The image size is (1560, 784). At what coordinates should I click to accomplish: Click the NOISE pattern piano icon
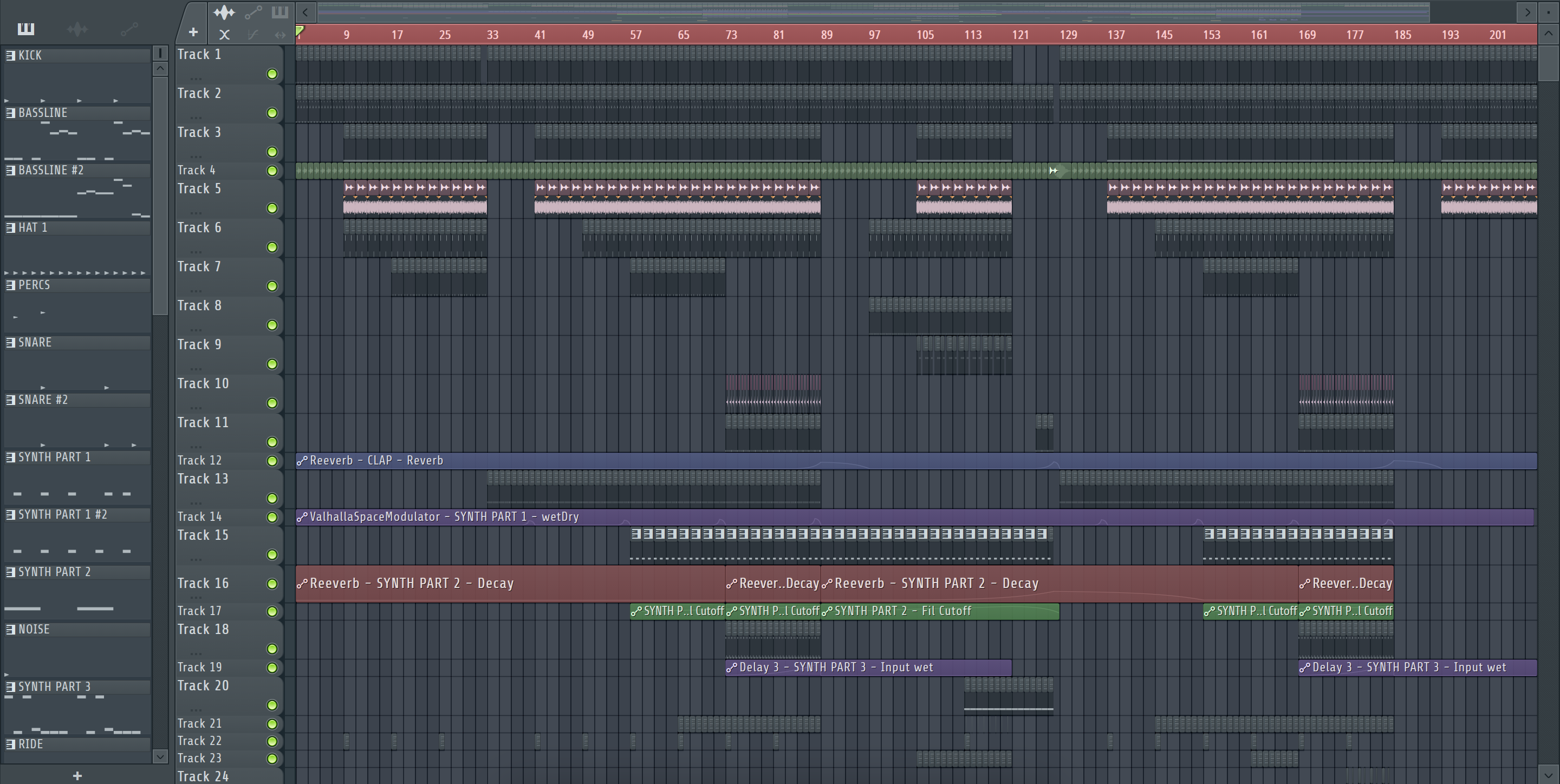[x=10, y=630]
